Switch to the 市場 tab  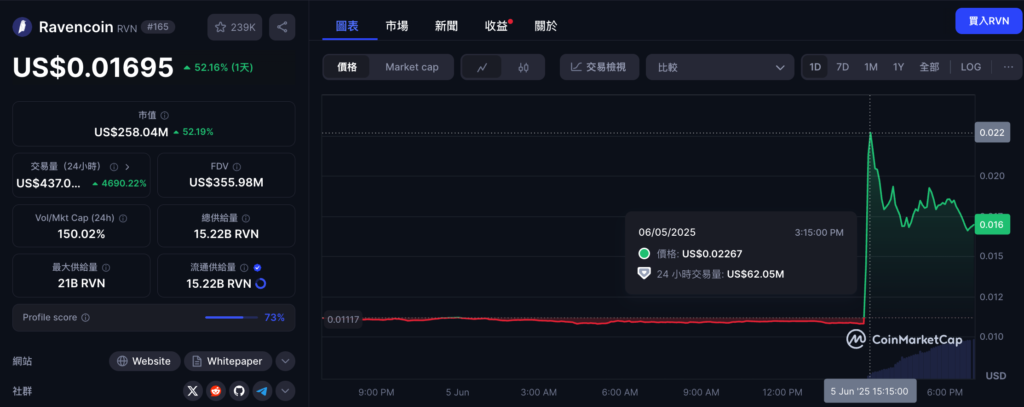pos(397,26)
